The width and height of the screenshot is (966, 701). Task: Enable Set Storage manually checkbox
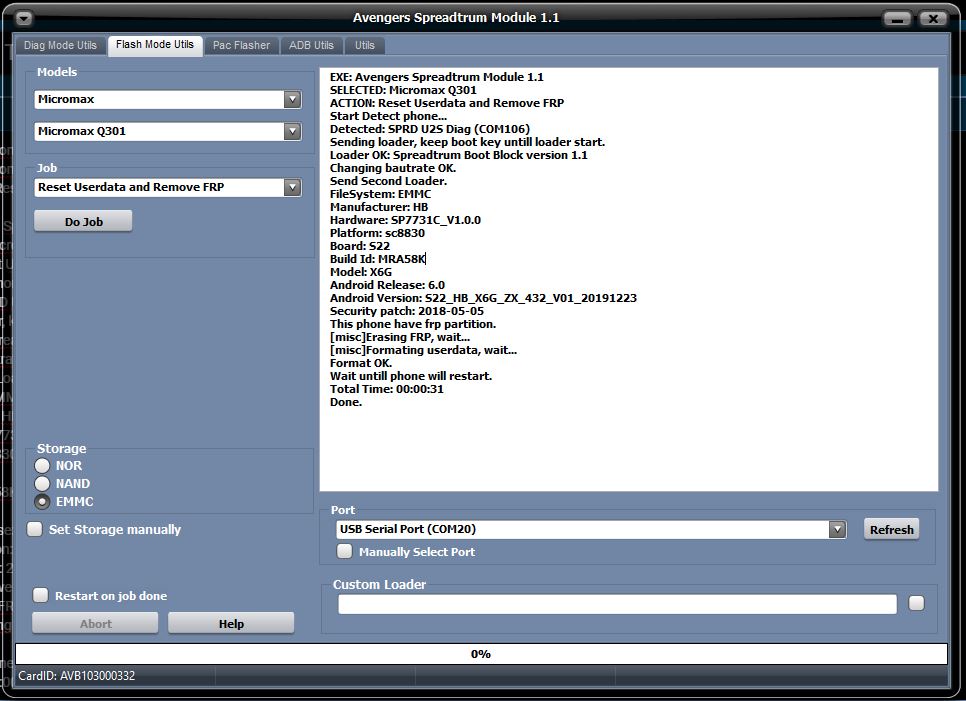(x=35, y=529)
